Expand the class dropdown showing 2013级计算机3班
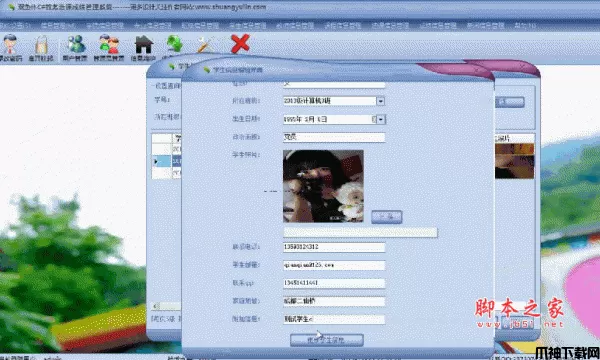This screenshot has height=360, width=600. click(380, 101)
